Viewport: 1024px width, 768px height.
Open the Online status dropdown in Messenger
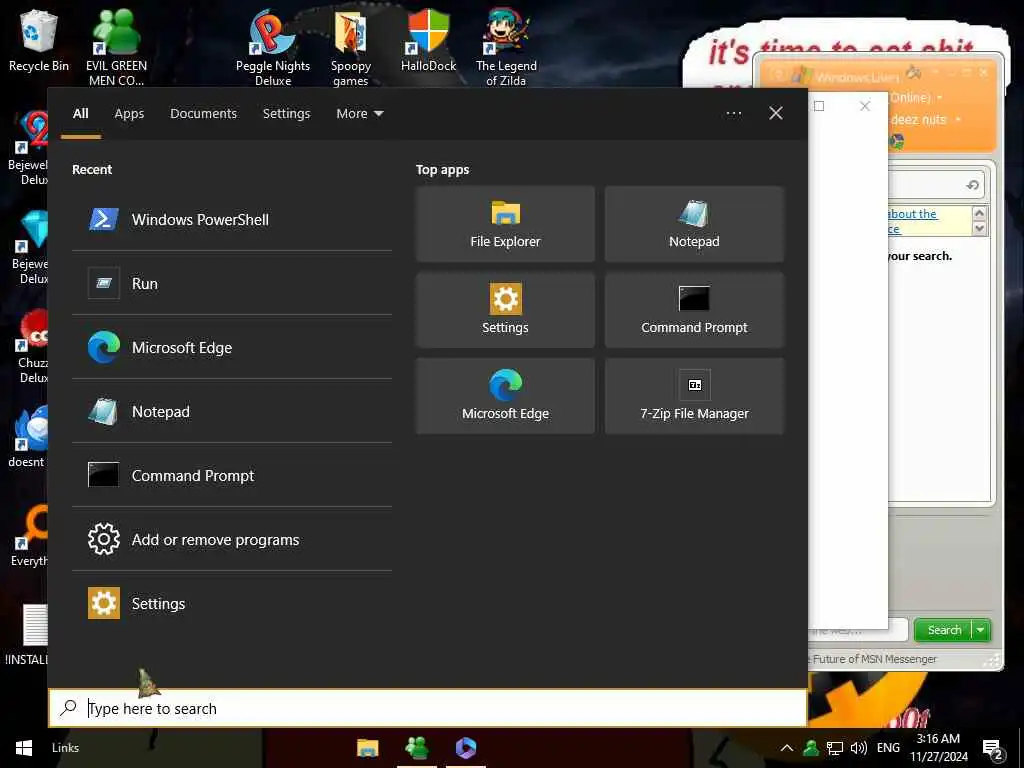(x=940, y=98)
